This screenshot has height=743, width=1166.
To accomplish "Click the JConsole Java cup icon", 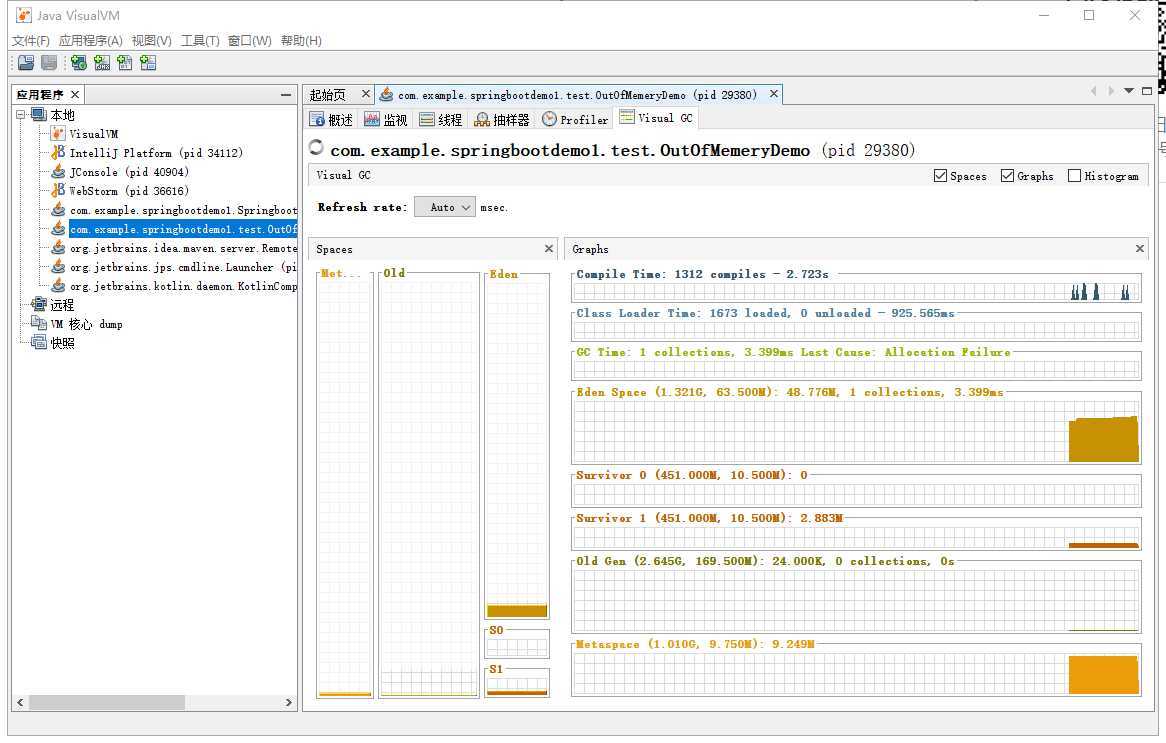I will [x=58, y=172].
